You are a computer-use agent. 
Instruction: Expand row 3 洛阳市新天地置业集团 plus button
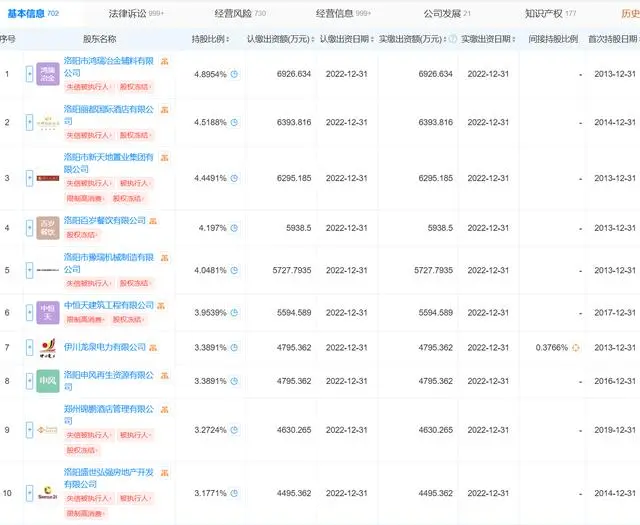tap(29, 178)
